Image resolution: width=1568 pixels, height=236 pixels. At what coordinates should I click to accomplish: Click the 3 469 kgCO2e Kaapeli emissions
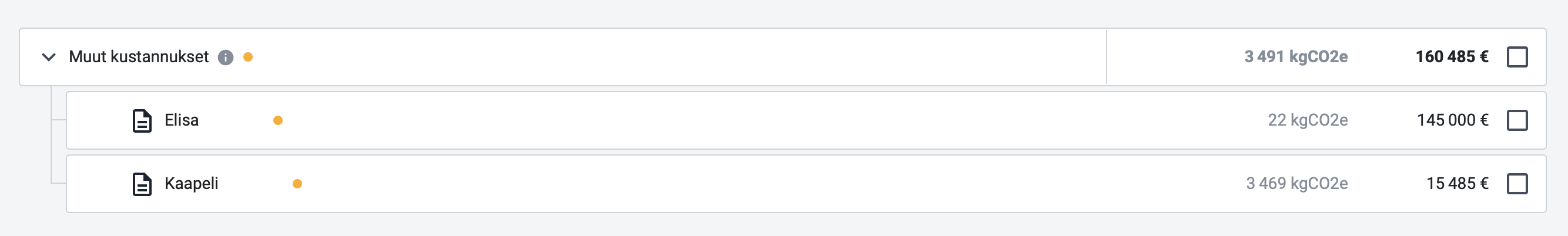pyautogui.click(x=1296, y=184)
